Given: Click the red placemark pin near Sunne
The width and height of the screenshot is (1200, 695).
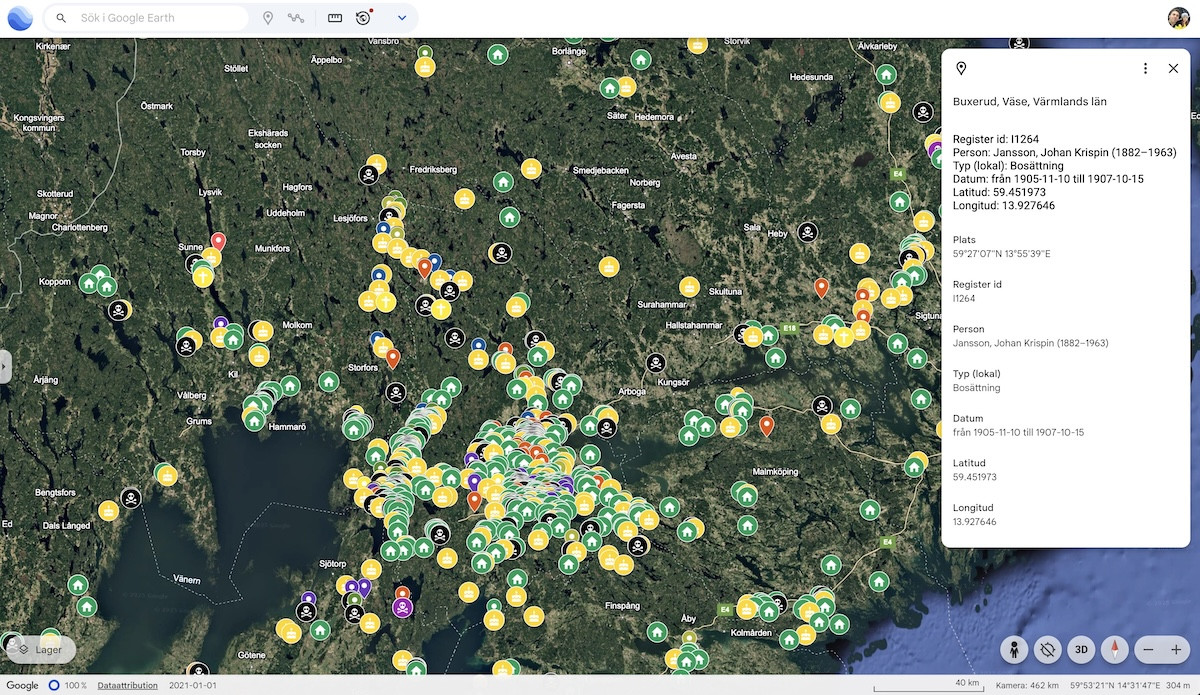Looking at the screenshot, I should tap(218, 242).
